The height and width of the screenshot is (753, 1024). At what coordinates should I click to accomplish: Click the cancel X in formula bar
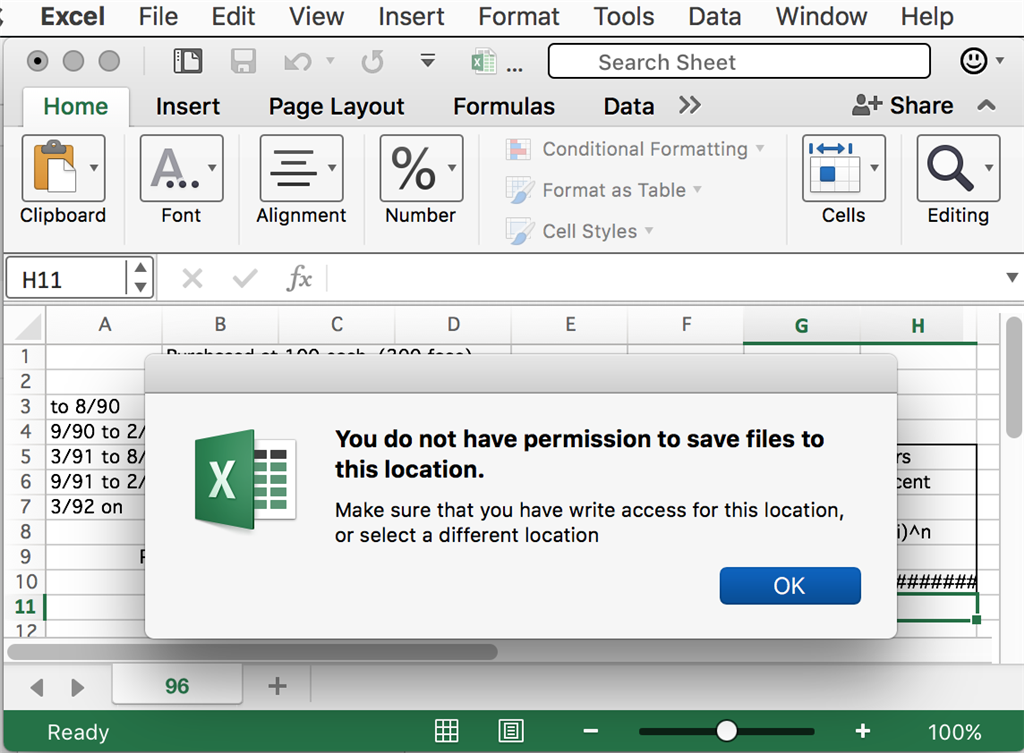(x=192, y=279)
